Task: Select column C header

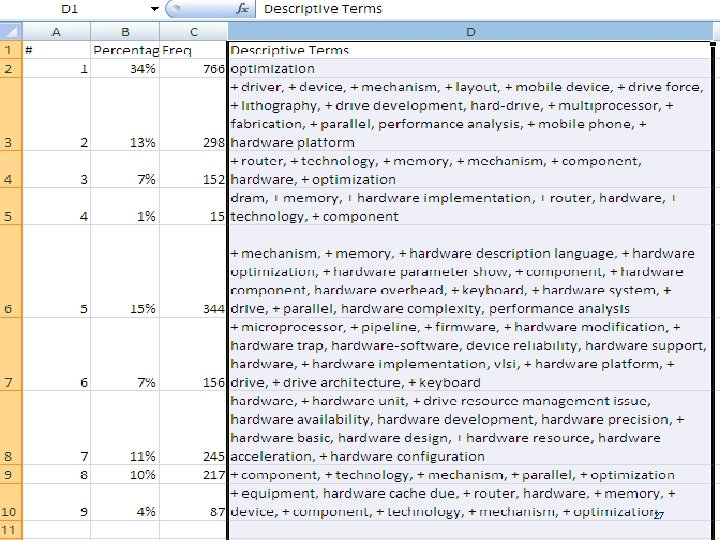Action: [x=194, y=32]
